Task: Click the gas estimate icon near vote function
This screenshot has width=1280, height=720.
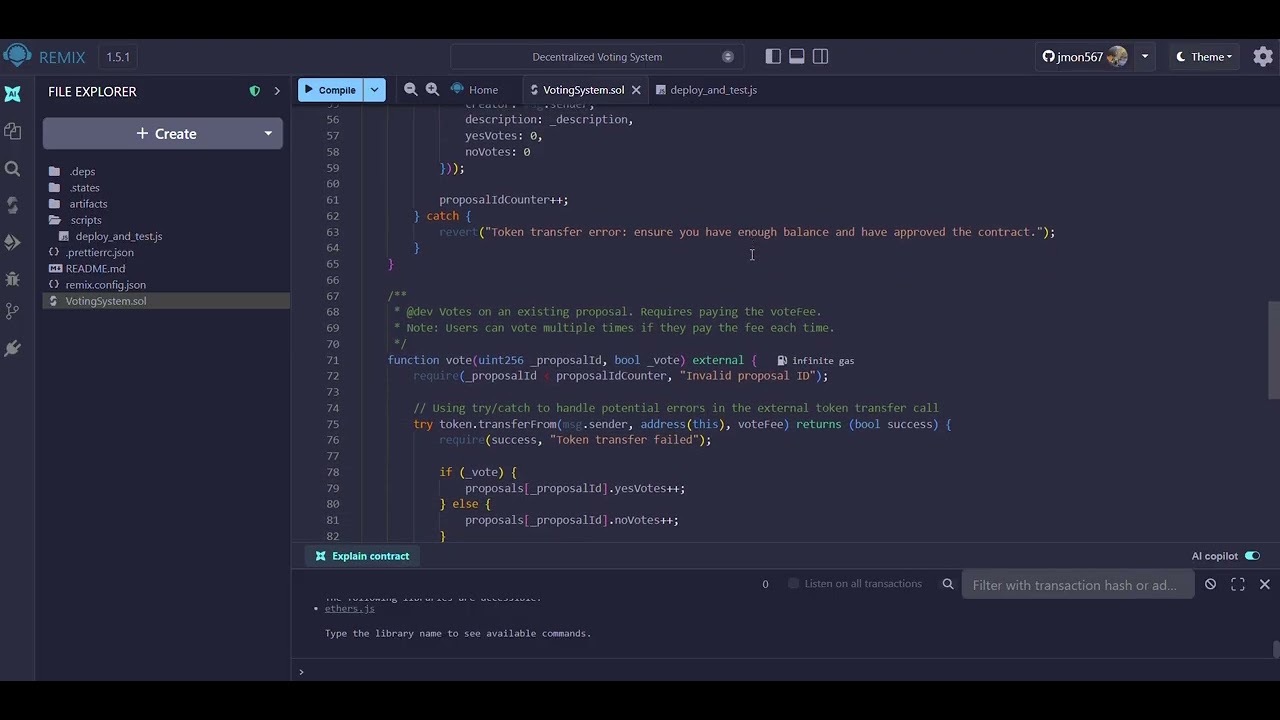Action: (x=782, y=360)
